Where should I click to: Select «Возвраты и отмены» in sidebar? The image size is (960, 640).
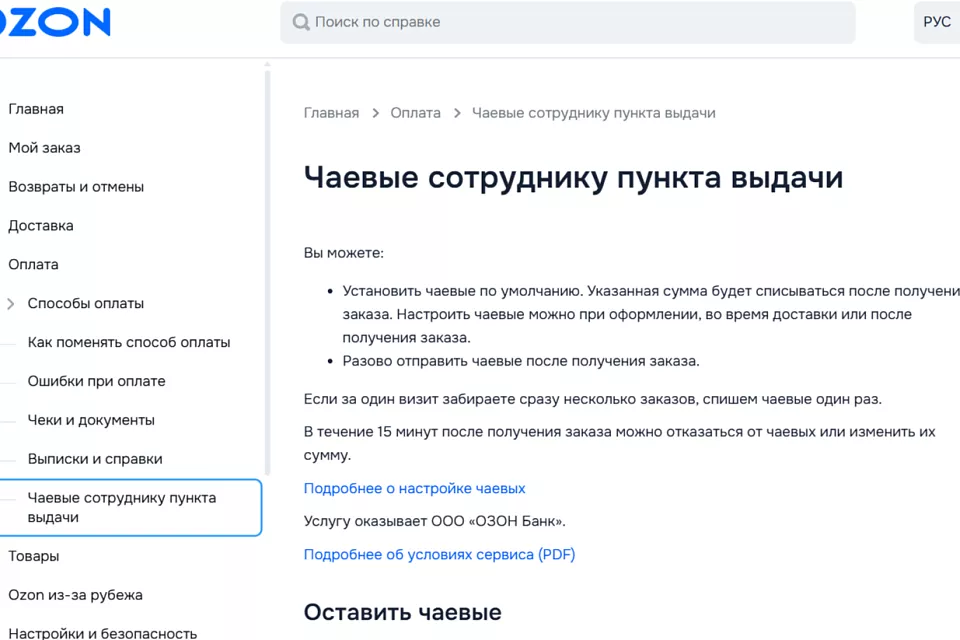point(76,187)
